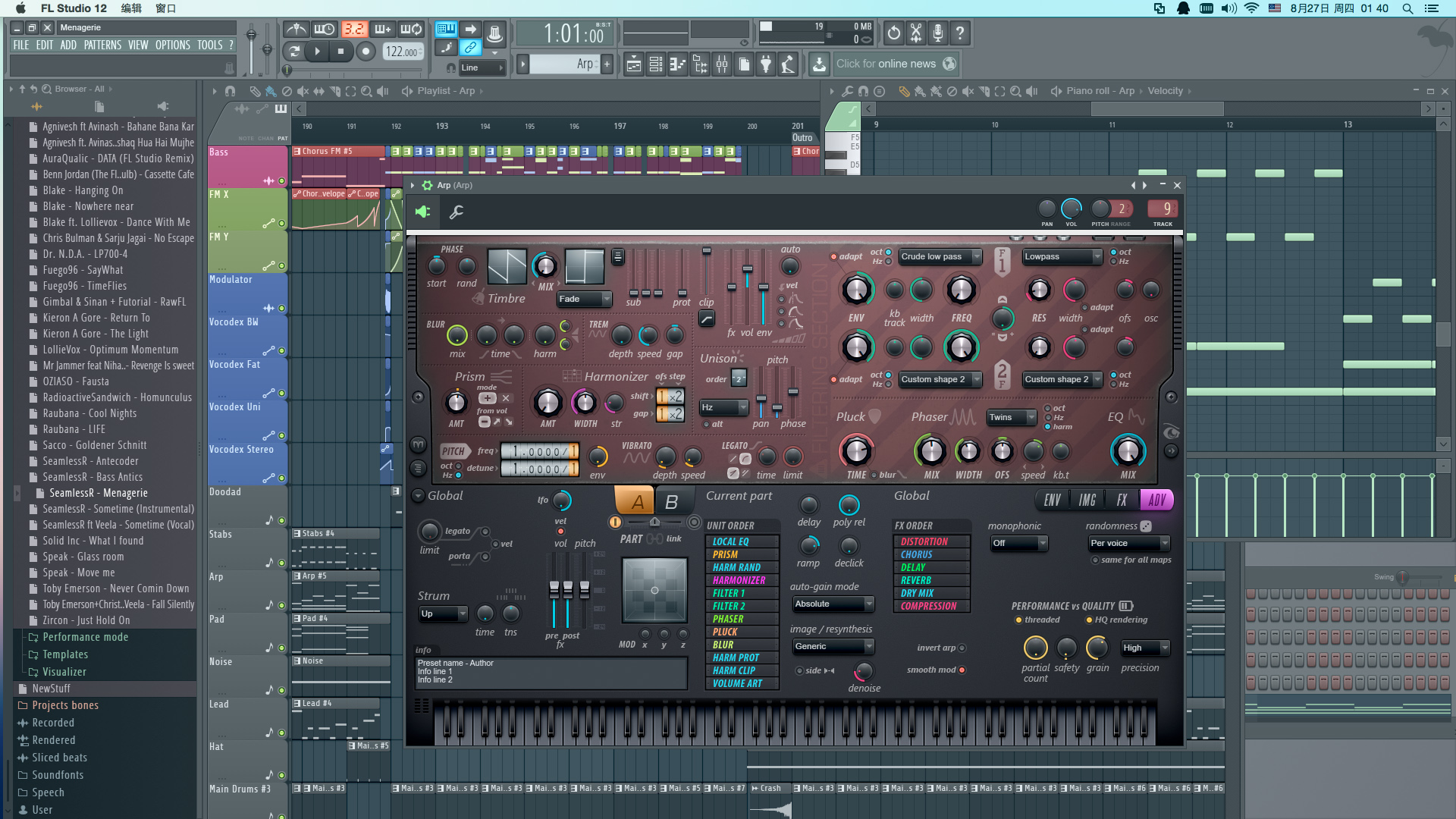Toggle porta switch in Global section

[x=485, y=557]
